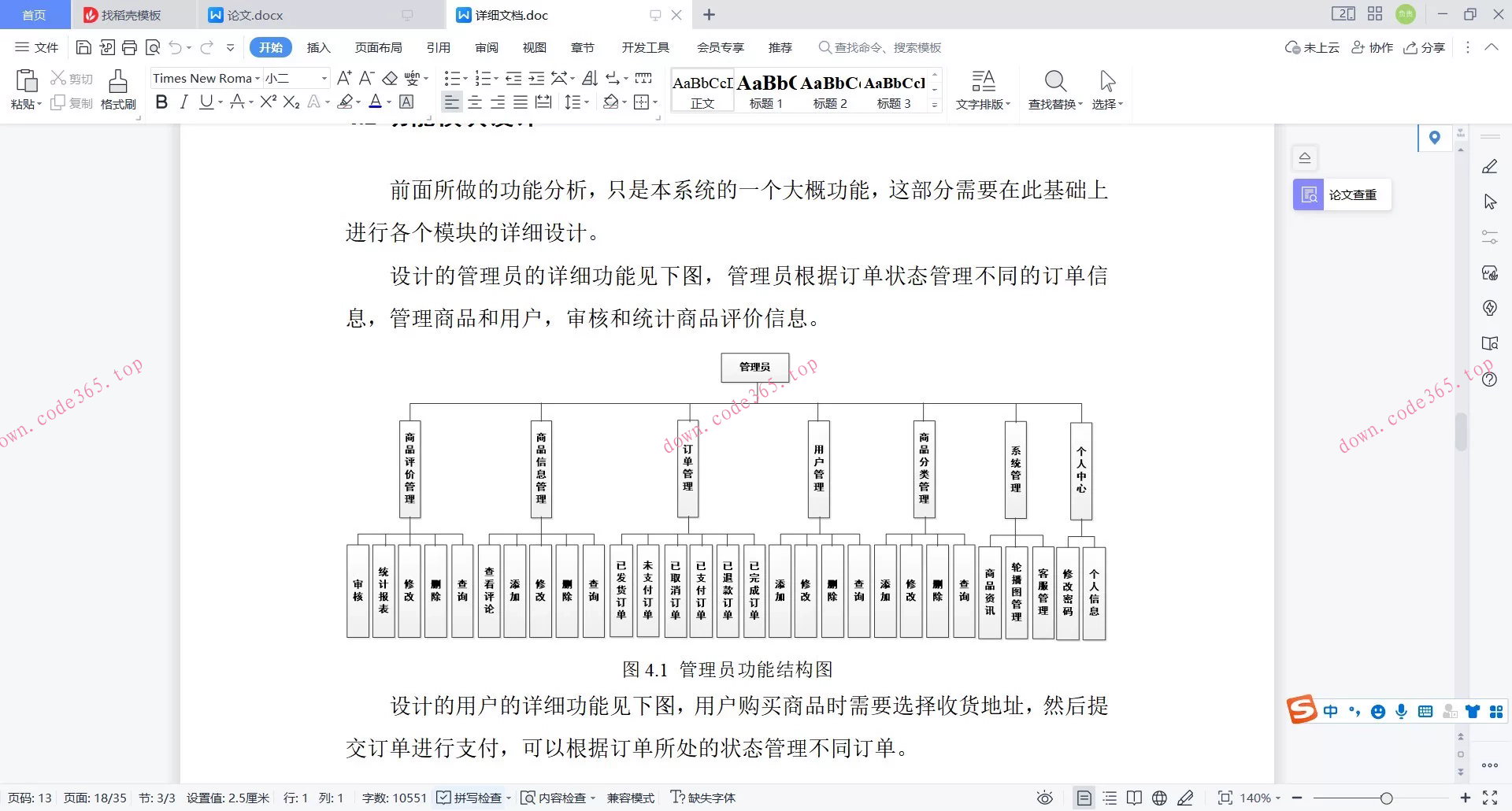Switch to 插入 ribbon tab
The height and width of the screenshot is (811, 1512).
click(318, 47)
